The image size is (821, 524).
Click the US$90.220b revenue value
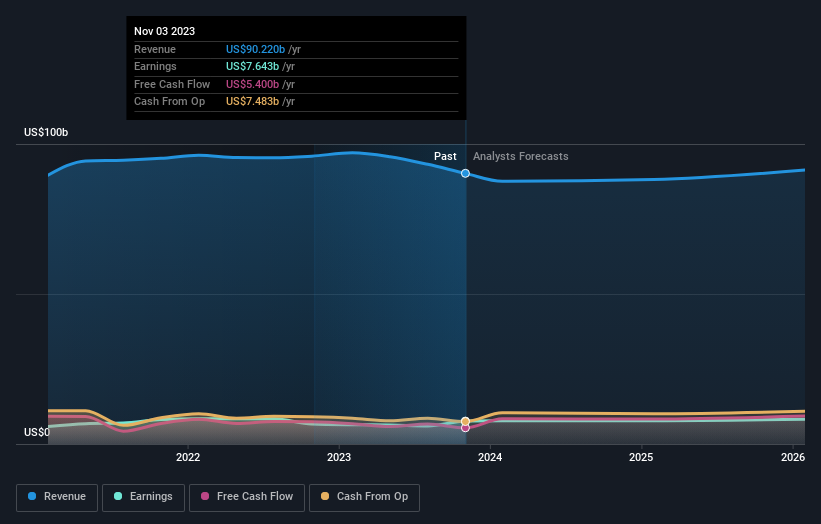click(256, 49)
